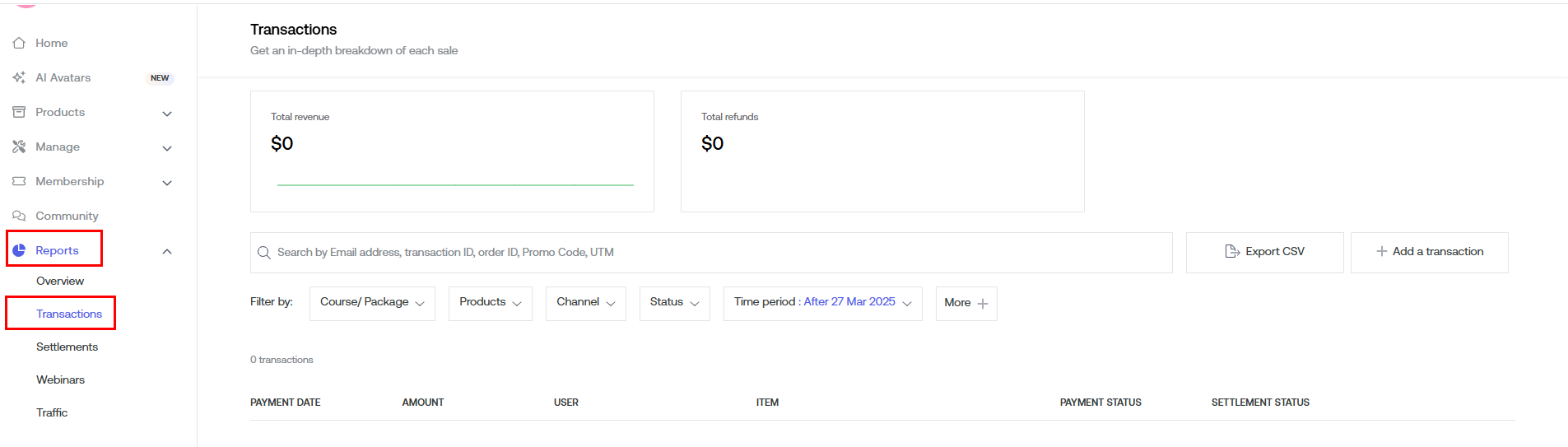
Task: Click the Manage tools icon
Action: (19, 147)
